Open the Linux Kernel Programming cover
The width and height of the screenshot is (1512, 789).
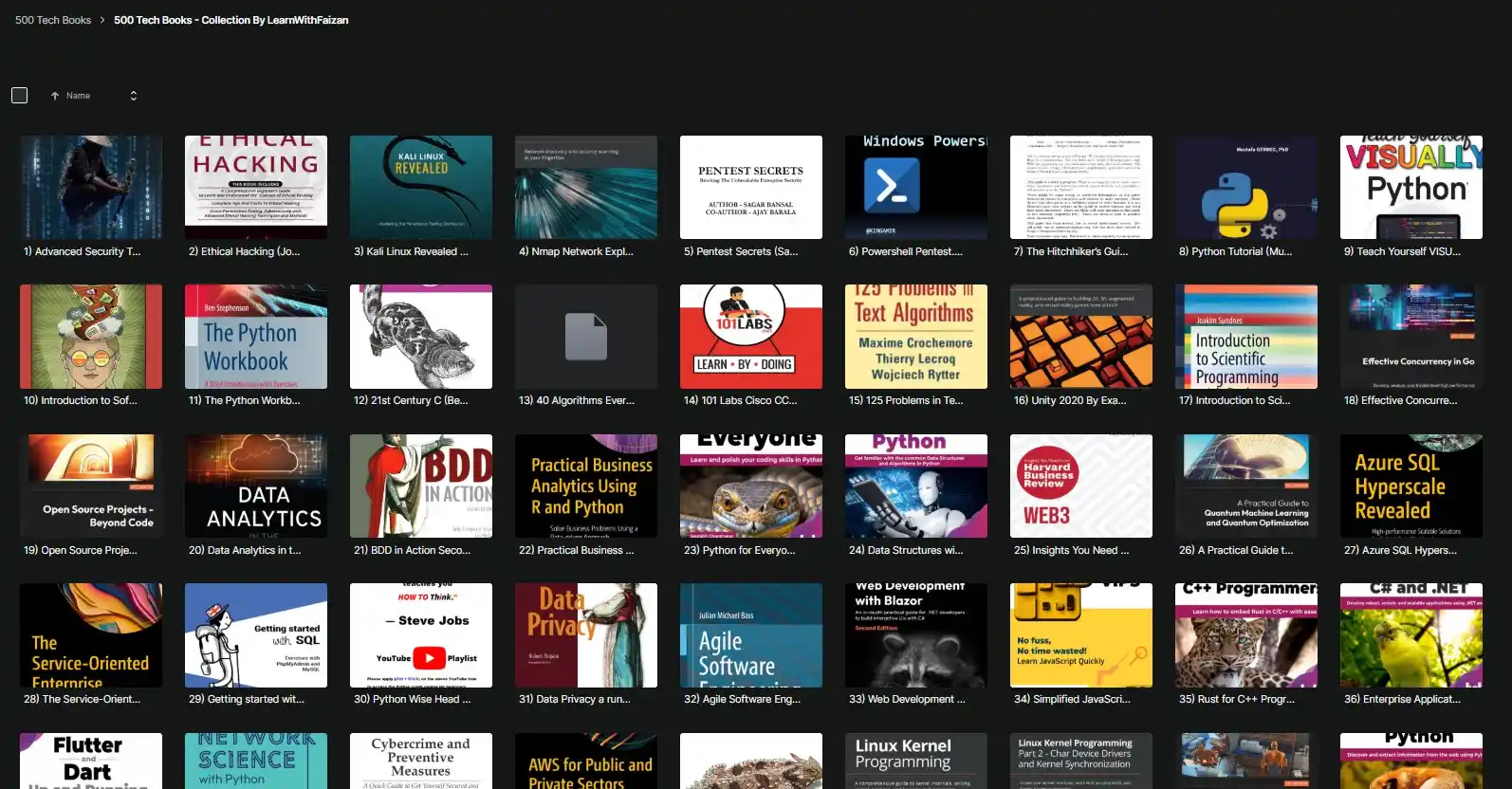point(916,761)
